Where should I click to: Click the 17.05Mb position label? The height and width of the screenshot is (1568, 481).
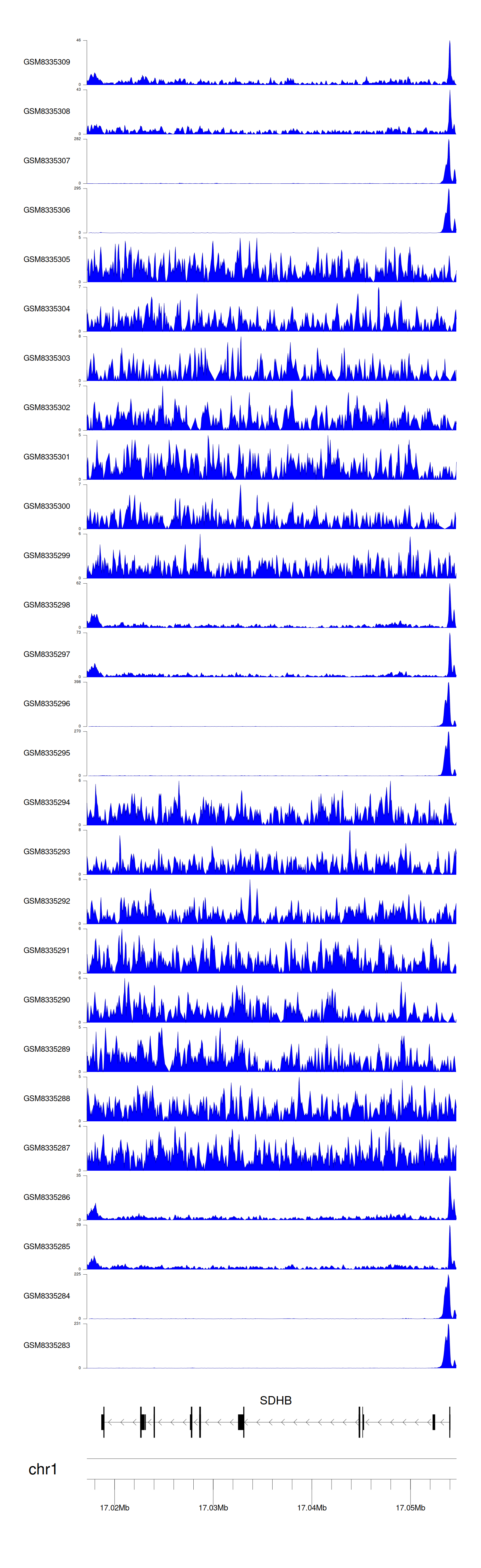(410, 1507)
